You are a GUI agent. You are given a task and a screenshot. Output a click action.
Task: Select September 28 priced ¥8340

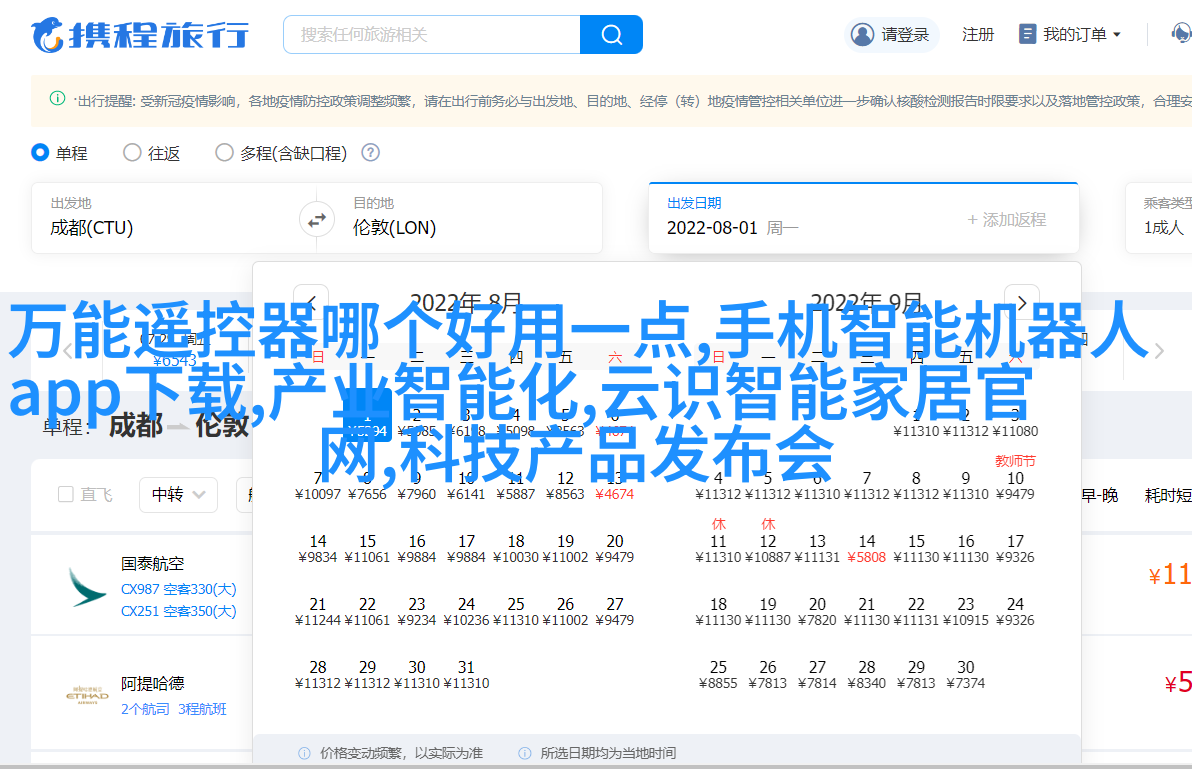pos(867,675)
